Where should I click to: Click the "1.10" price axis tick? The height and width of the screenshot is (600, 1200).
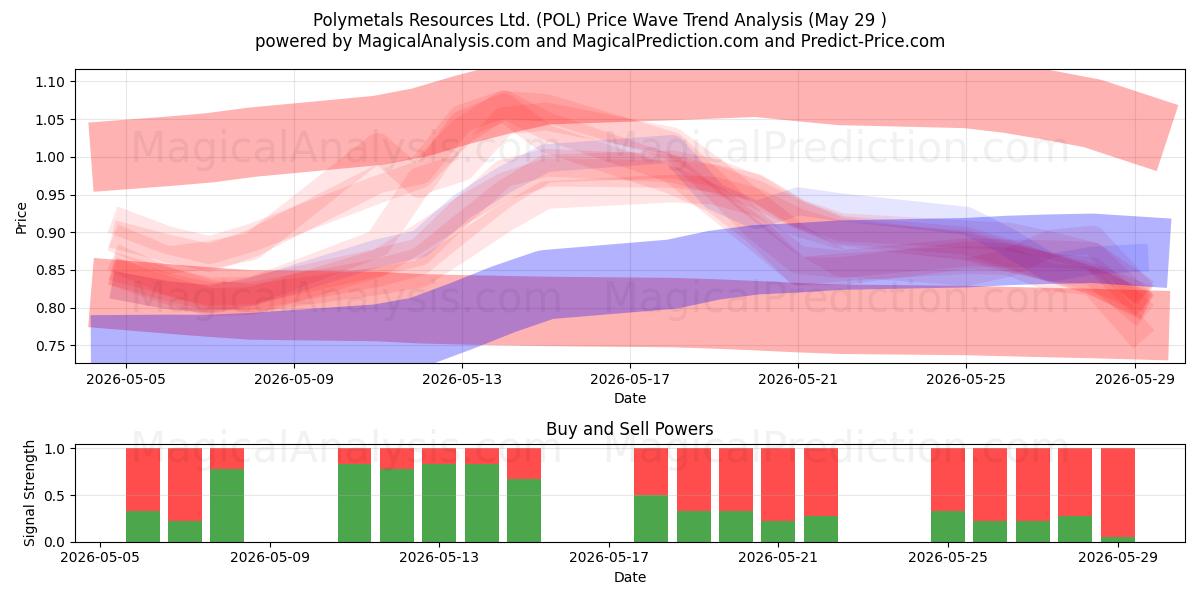(51, 82)
